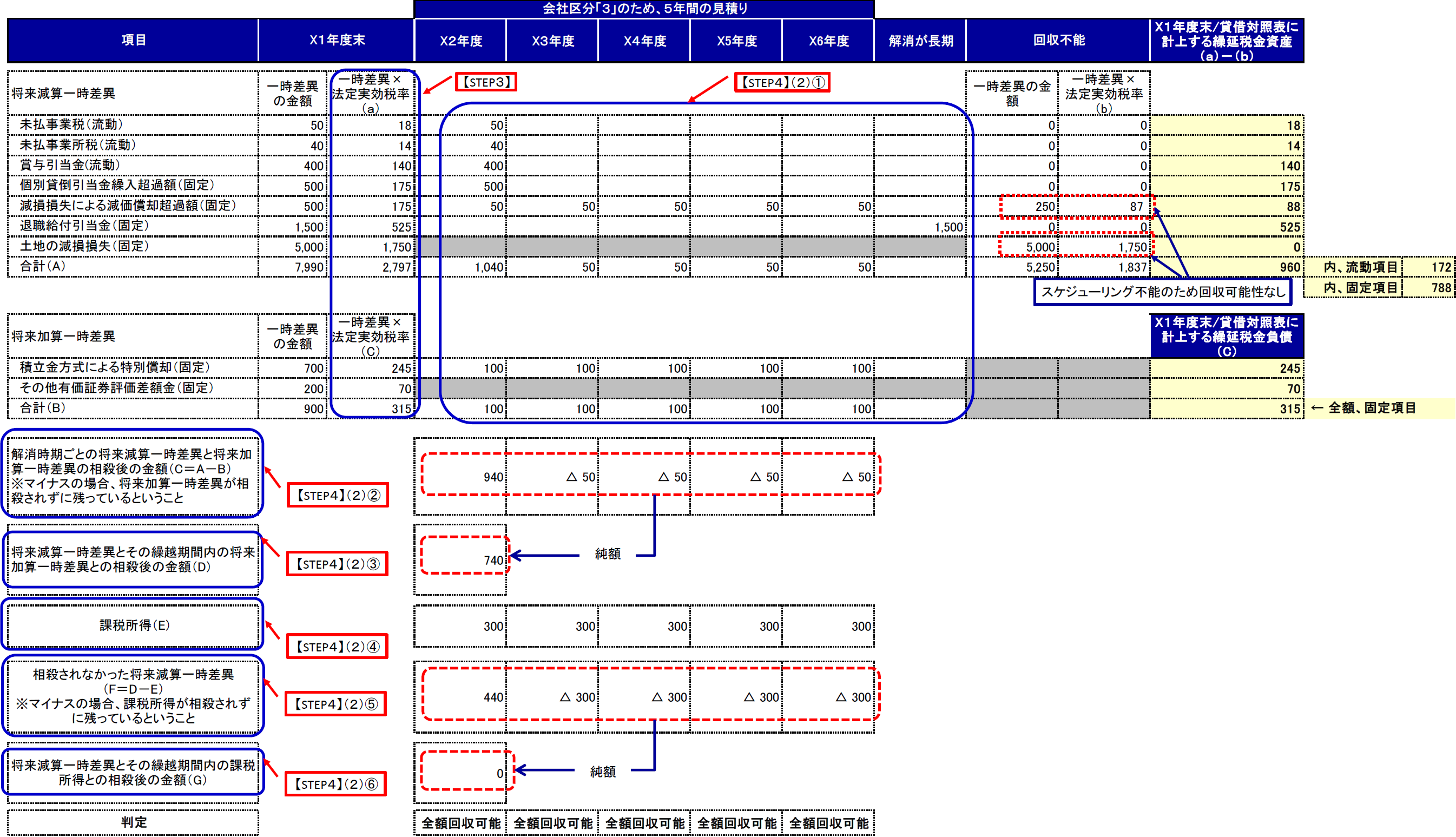1456x837 pixels.
Task: Select the 【STEP4】(2)② label
Action: point(338,496)
